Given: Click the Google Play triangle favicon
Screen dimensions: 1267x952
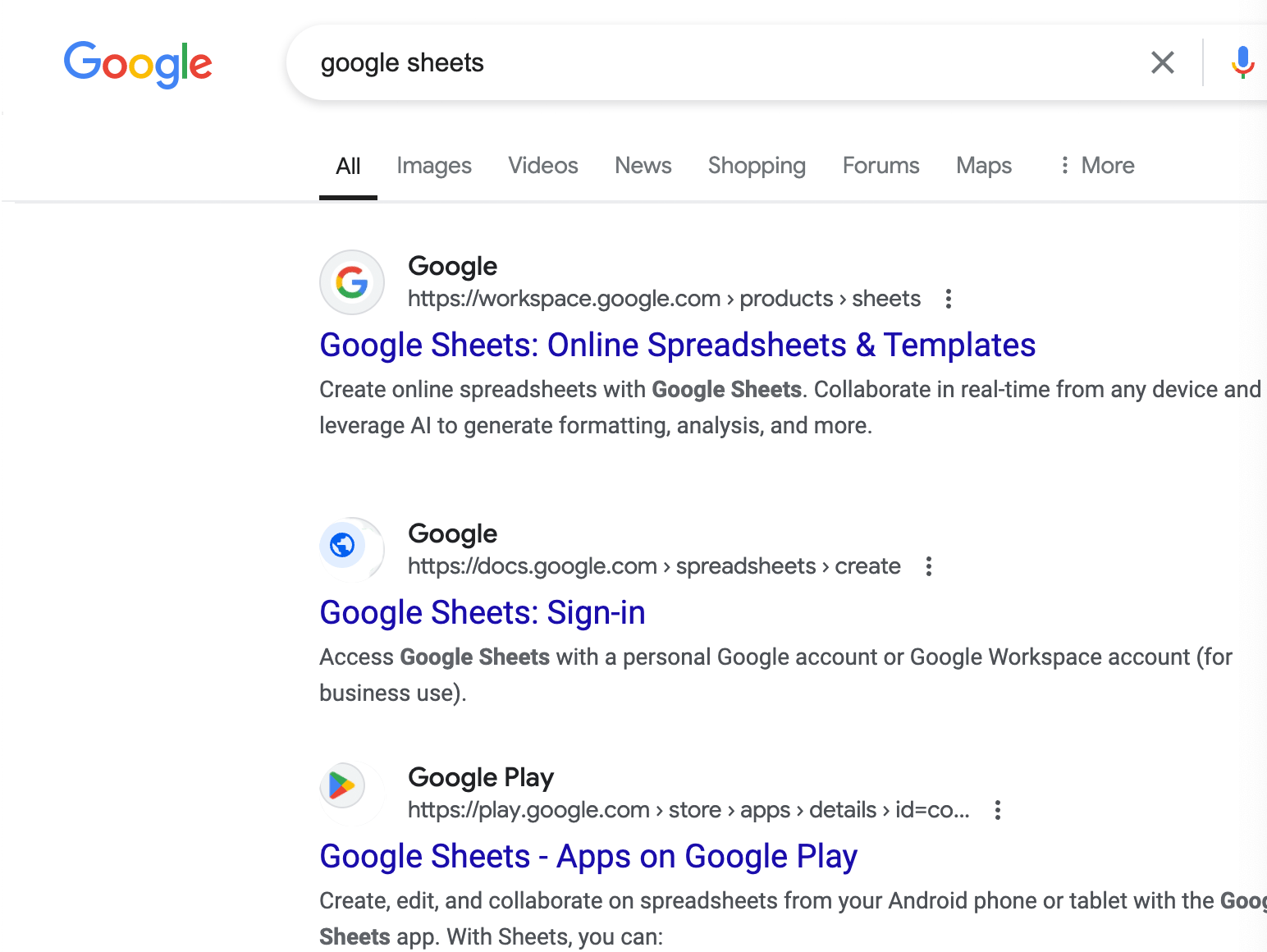Looking at the screenshot, I should coord(344,785).
